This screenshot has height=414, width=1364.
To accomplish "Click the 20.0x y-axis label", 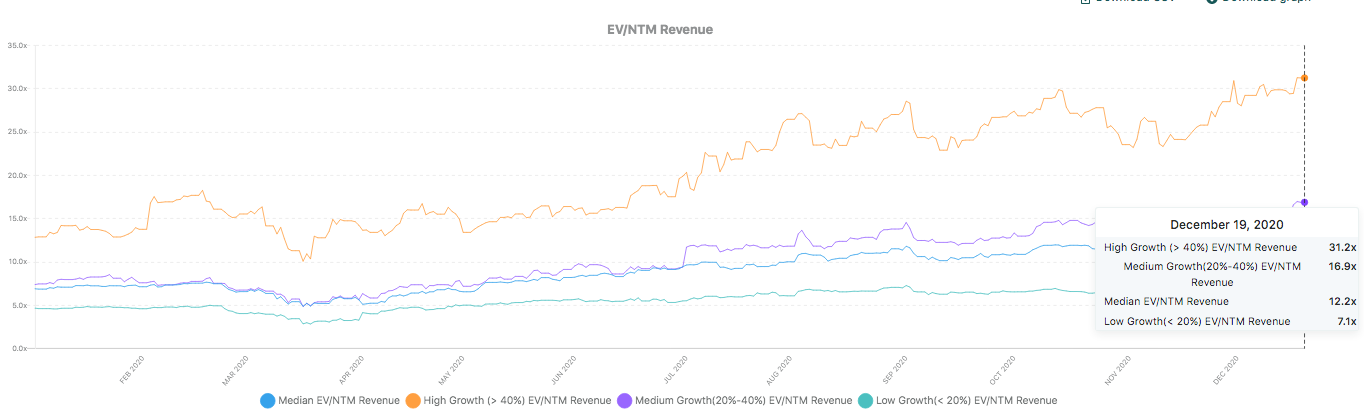I will pos(17,175).
